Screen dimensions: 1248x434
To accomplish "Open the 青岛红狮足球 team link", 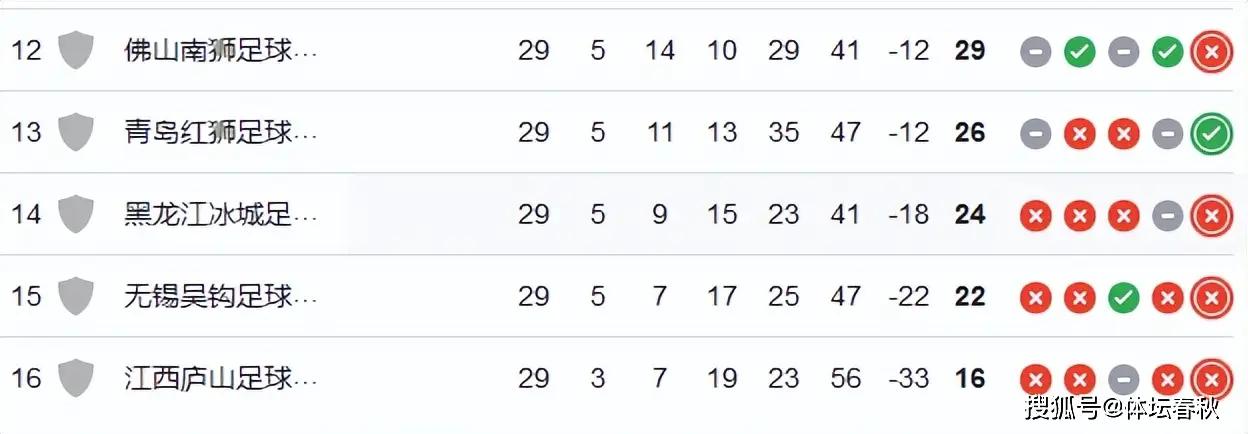I will coord(221,132).
